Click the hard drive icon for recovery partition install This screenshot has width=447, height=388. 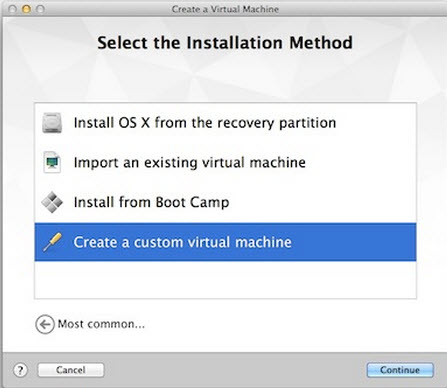coord(52,123)
